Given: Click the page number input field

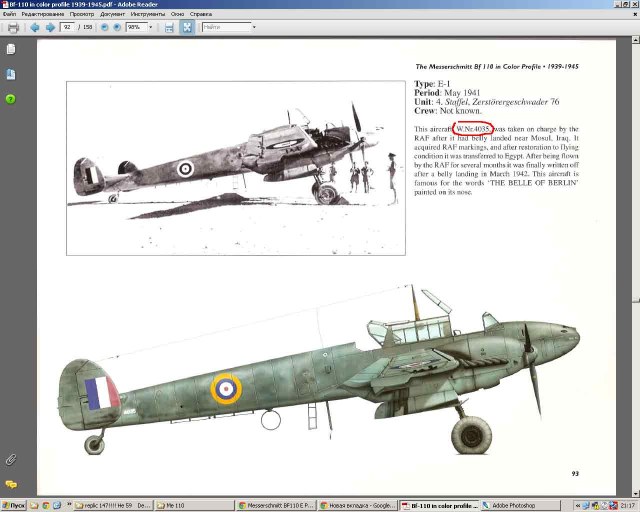Looking at the screenshot, I should (x=68, y=27).
